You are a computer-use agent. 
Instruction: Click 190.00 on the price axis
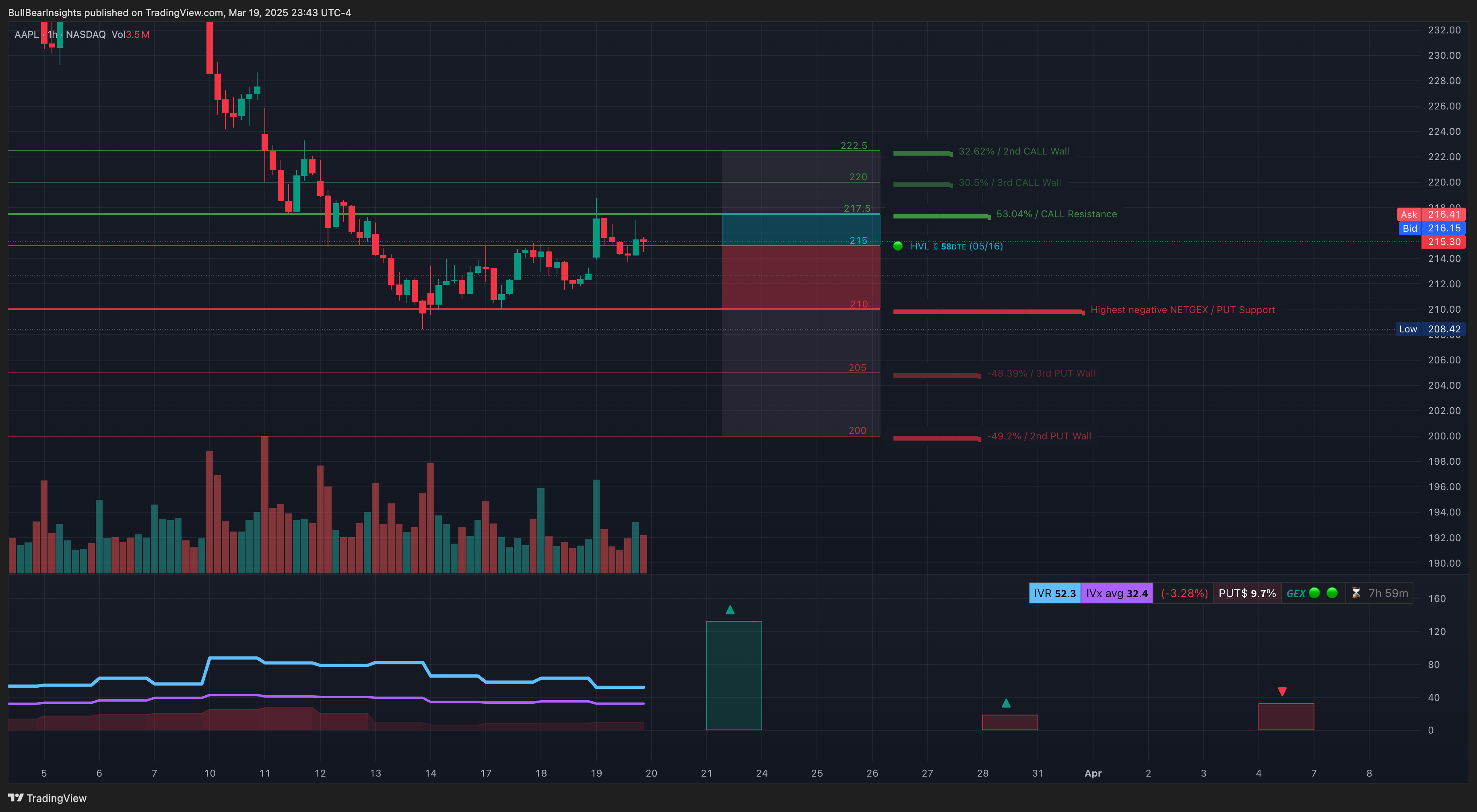1444,563
